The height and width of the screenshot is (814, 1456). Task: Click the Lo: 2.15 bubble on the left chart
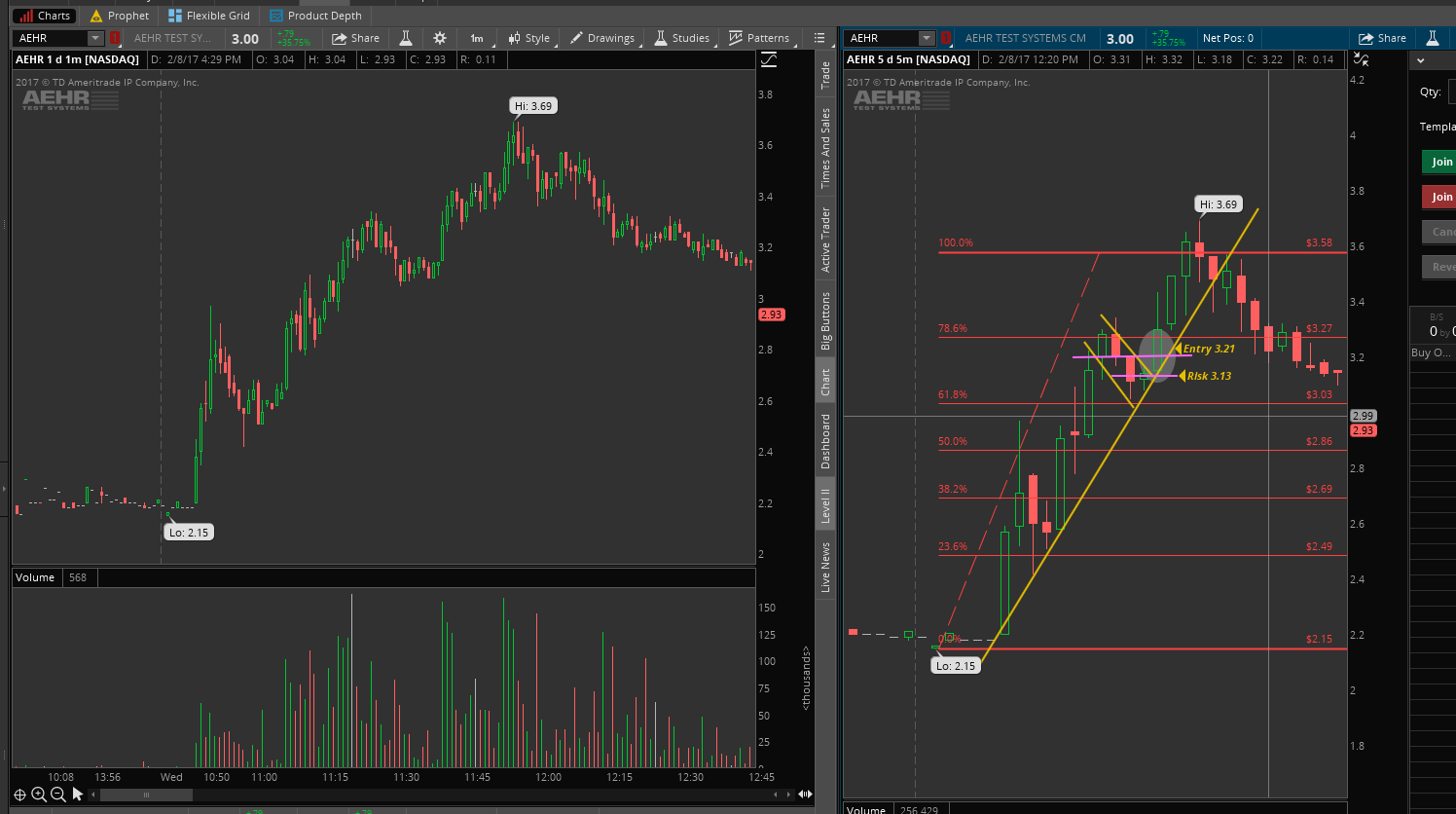click(189, 533)
